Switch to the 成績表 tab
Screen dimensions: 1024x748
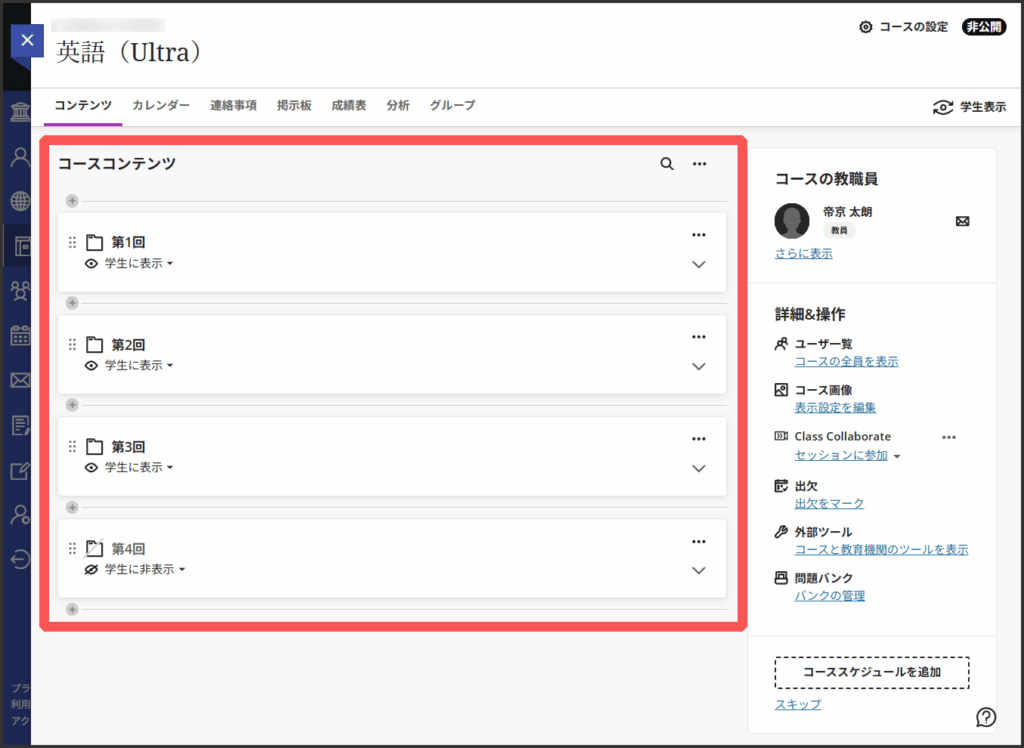[348, 105]
